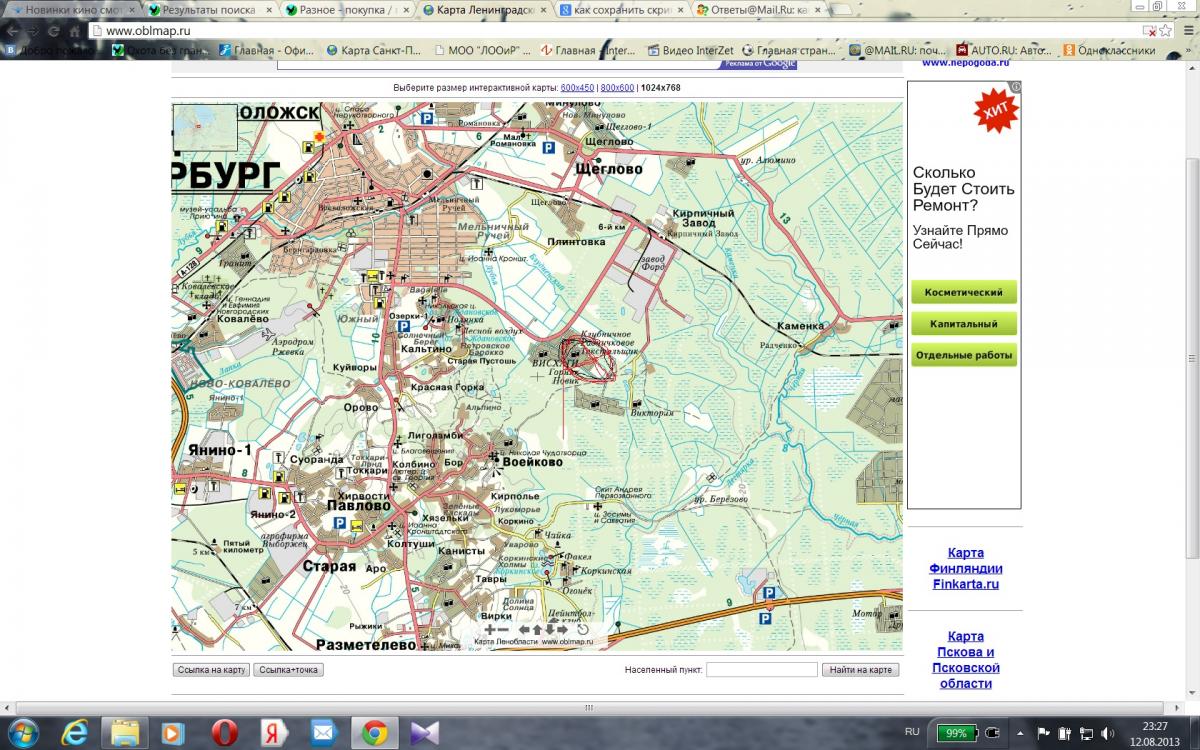Pan map down with down arrow
1200x750 pixels.
550,630
